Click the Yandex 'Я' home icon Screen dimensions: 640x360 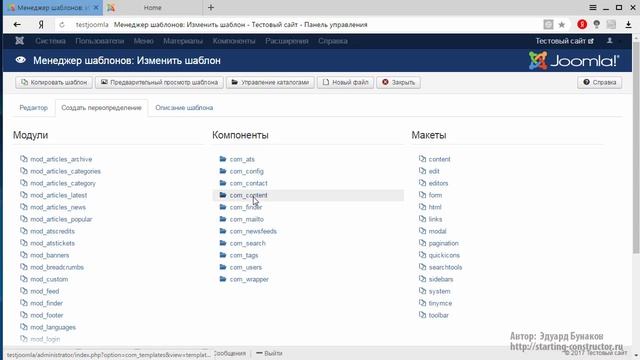point(41,25)
